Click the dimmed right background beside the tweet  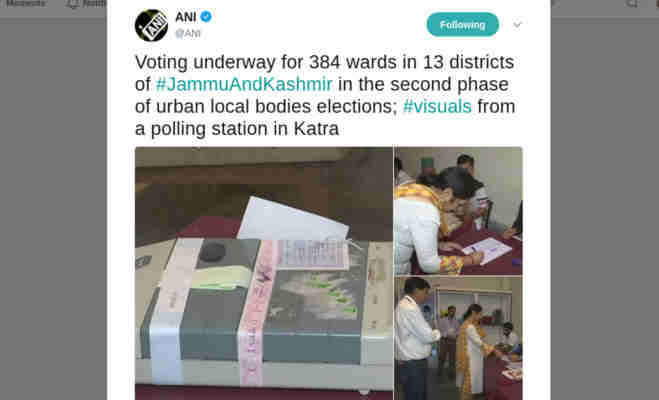pyautogui.click(x=605, y=210)
